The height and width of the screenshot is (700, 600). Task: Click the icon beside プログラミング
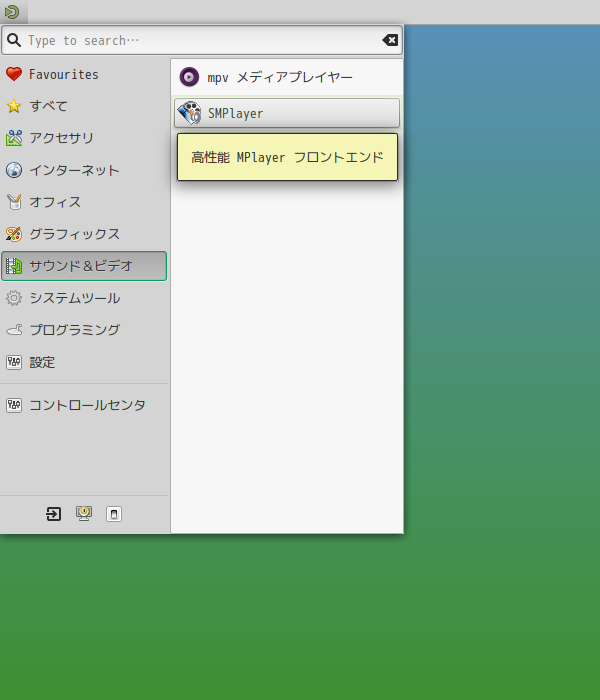[x=14, y=330]
